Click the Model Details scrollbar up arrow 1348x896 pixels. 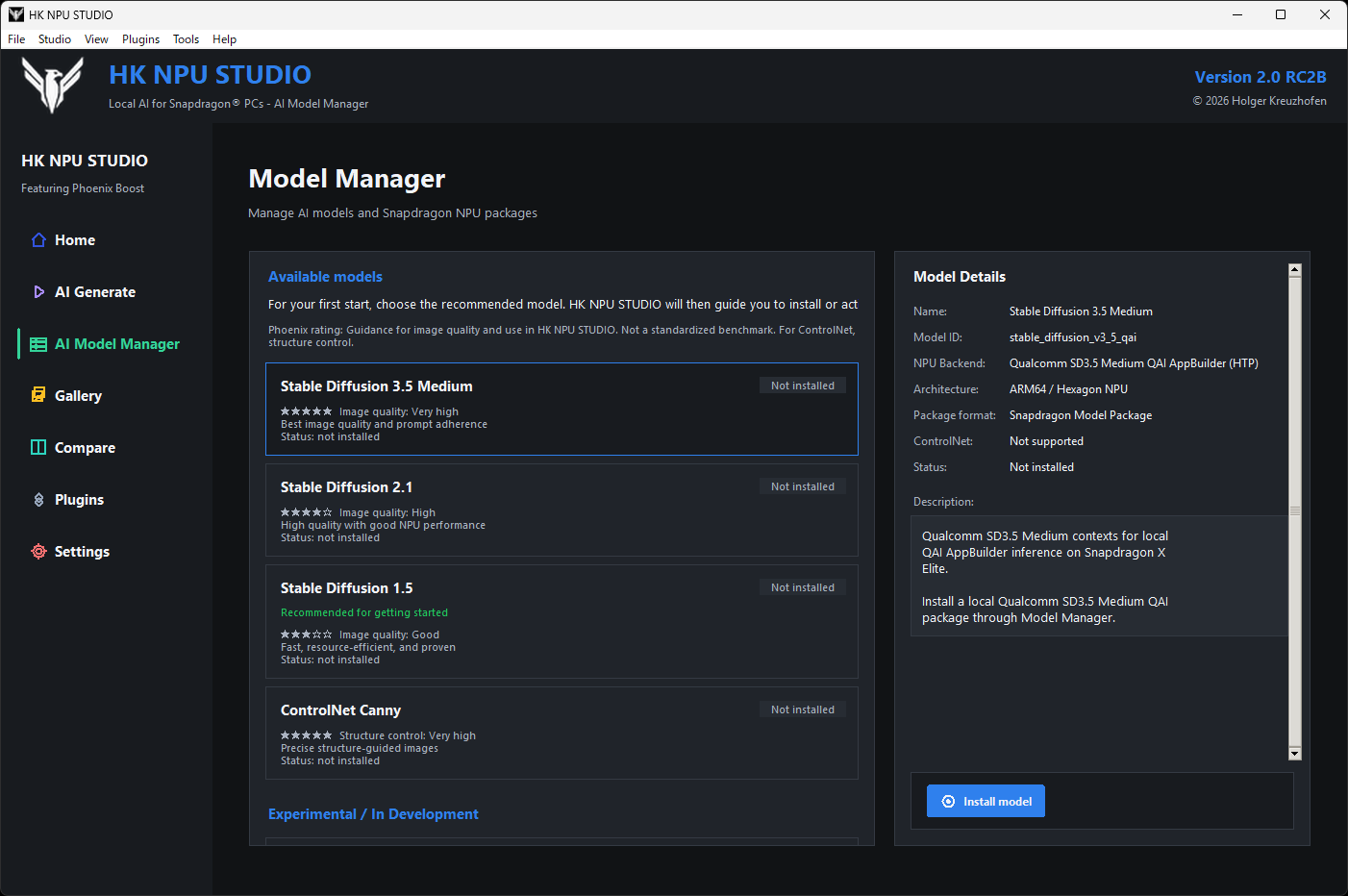click(x=1294, y=270)
